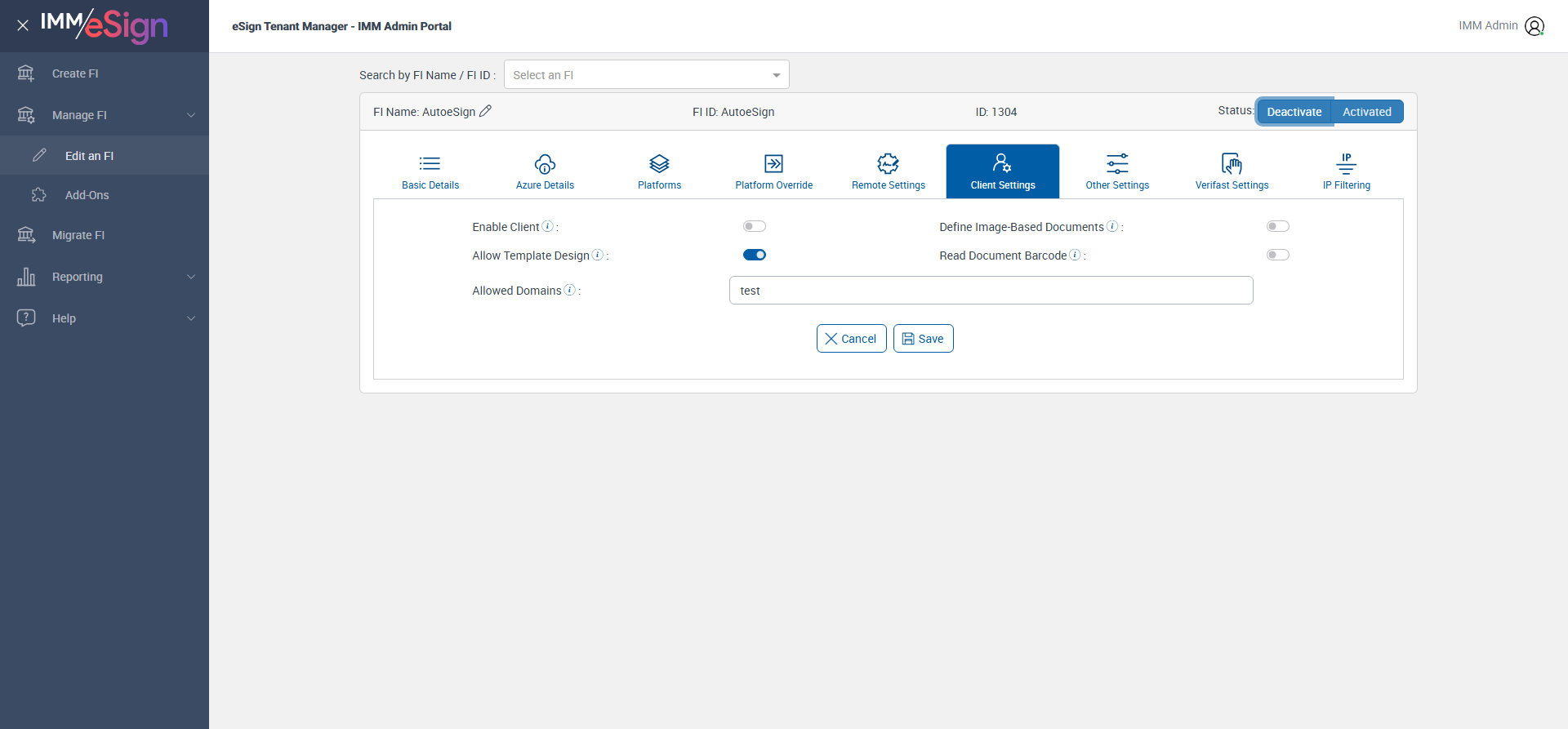Click the Reporting bar chart icon

coord(26,277)
